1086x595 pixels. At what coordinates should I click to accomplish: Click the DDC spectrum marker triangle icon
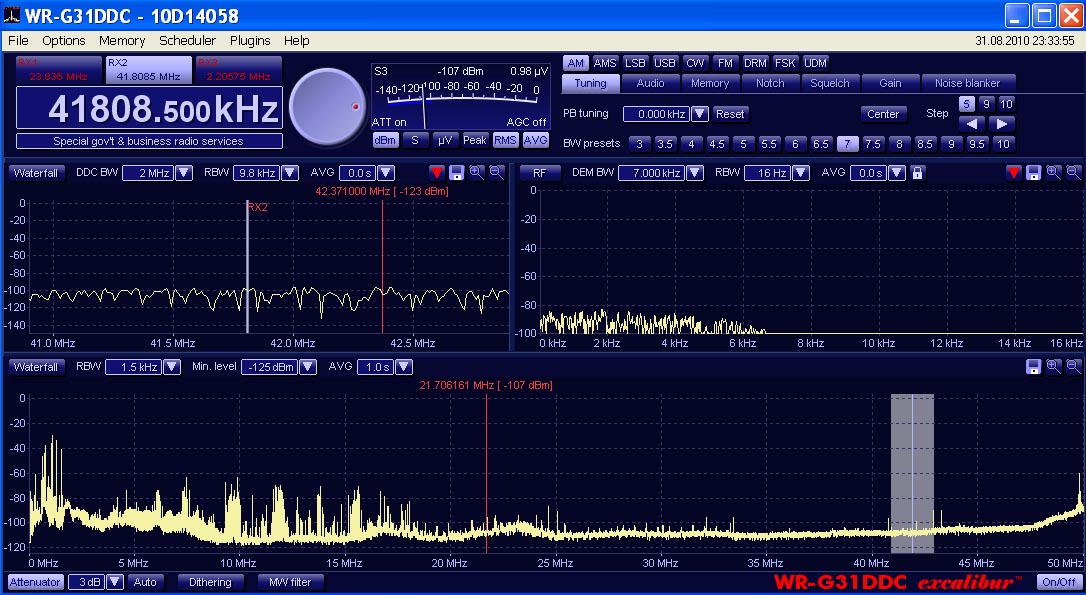coord(436,172)
